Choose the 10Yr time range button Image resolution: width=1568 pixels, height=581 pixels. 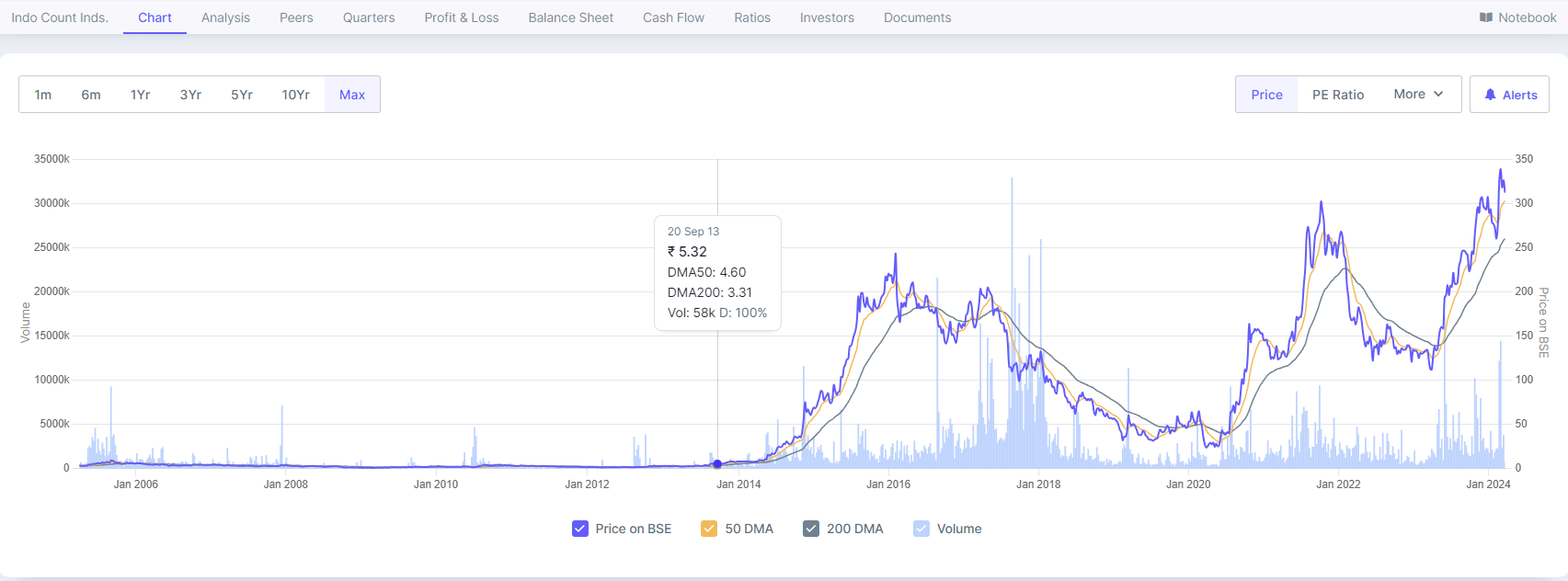pyautogui.click(x=295, y=95)
